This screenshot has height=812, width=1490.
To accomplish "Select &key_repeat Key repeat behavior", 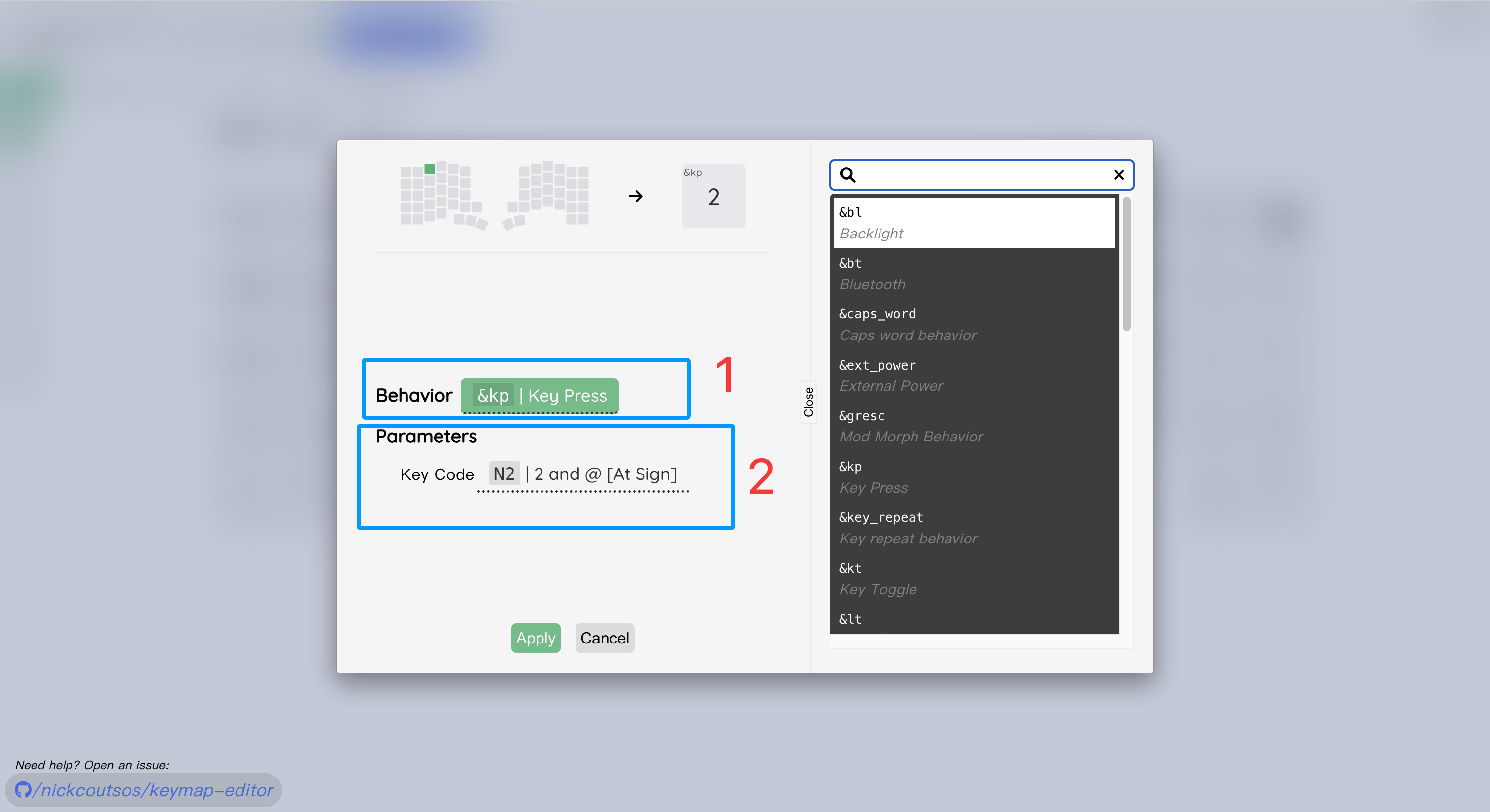I will click(x=974, y=528).
